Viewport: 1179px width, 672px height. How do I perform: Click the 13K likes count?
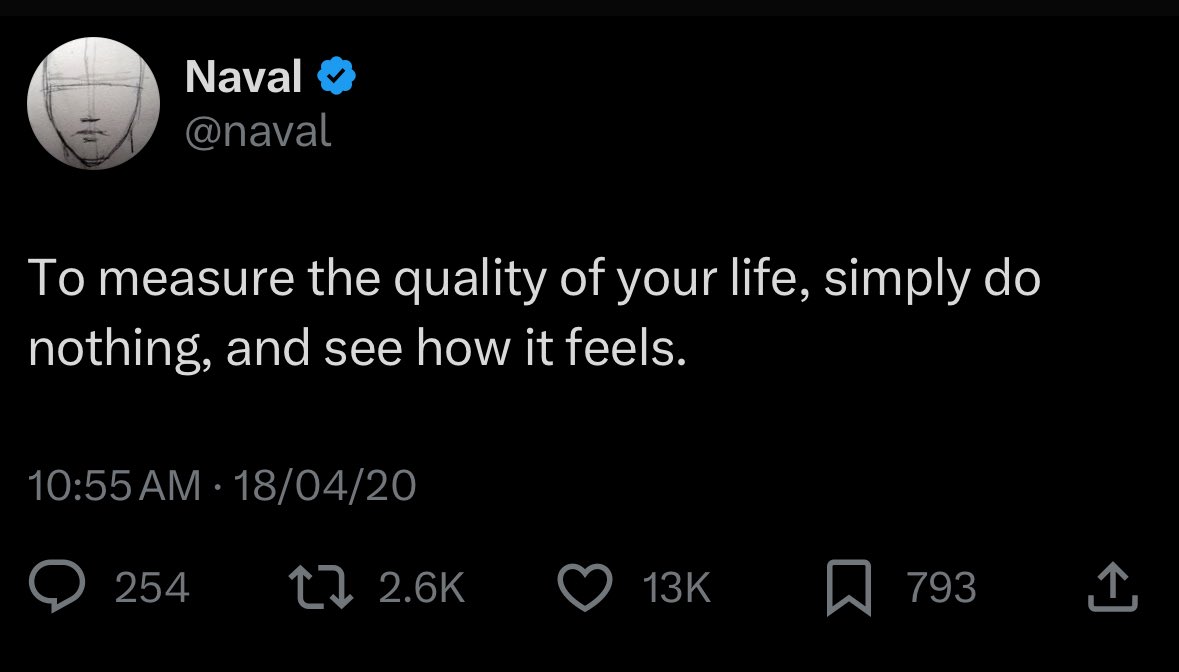point(677,588)
